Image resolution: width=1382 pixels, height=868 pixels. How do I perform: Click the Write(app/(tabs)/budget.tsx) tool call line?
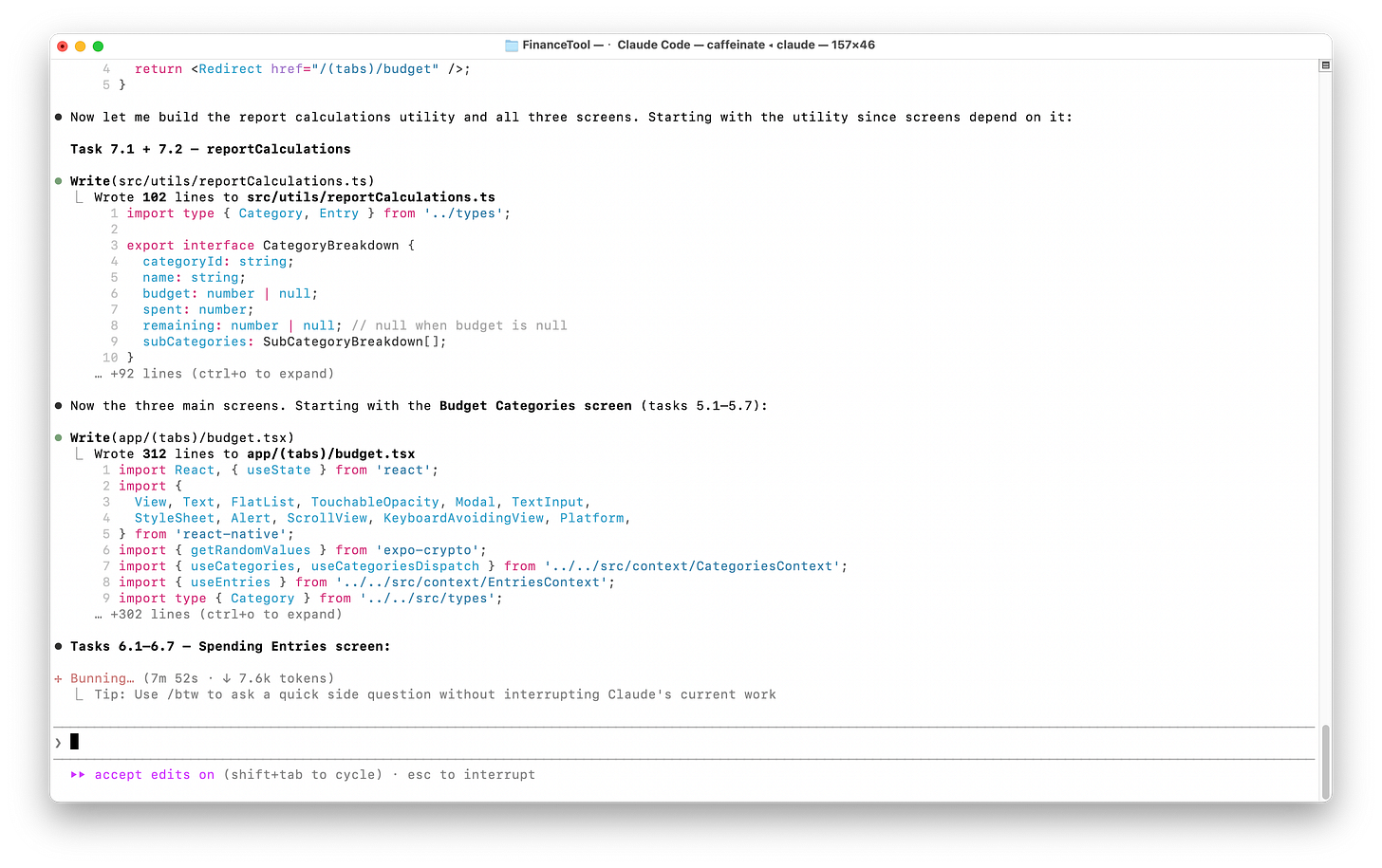tap(182, 438)
